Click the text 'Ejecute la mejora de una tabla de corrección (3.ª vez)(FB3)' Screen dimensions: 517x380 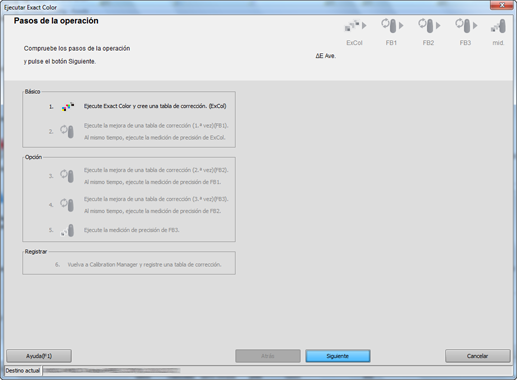(x=155, y=199)
